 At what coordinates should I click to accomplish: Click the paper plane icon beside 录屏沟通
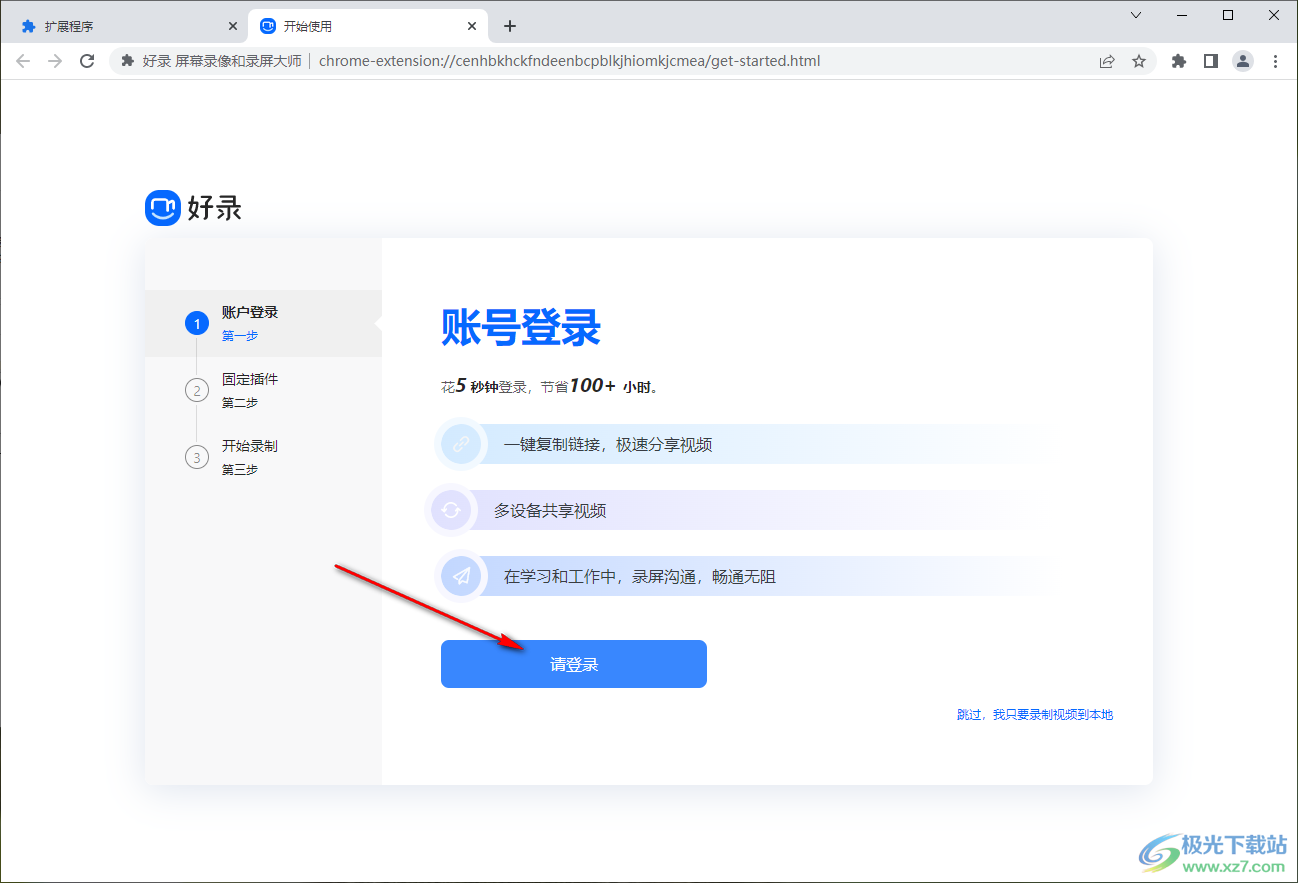[x=461, y=576]
